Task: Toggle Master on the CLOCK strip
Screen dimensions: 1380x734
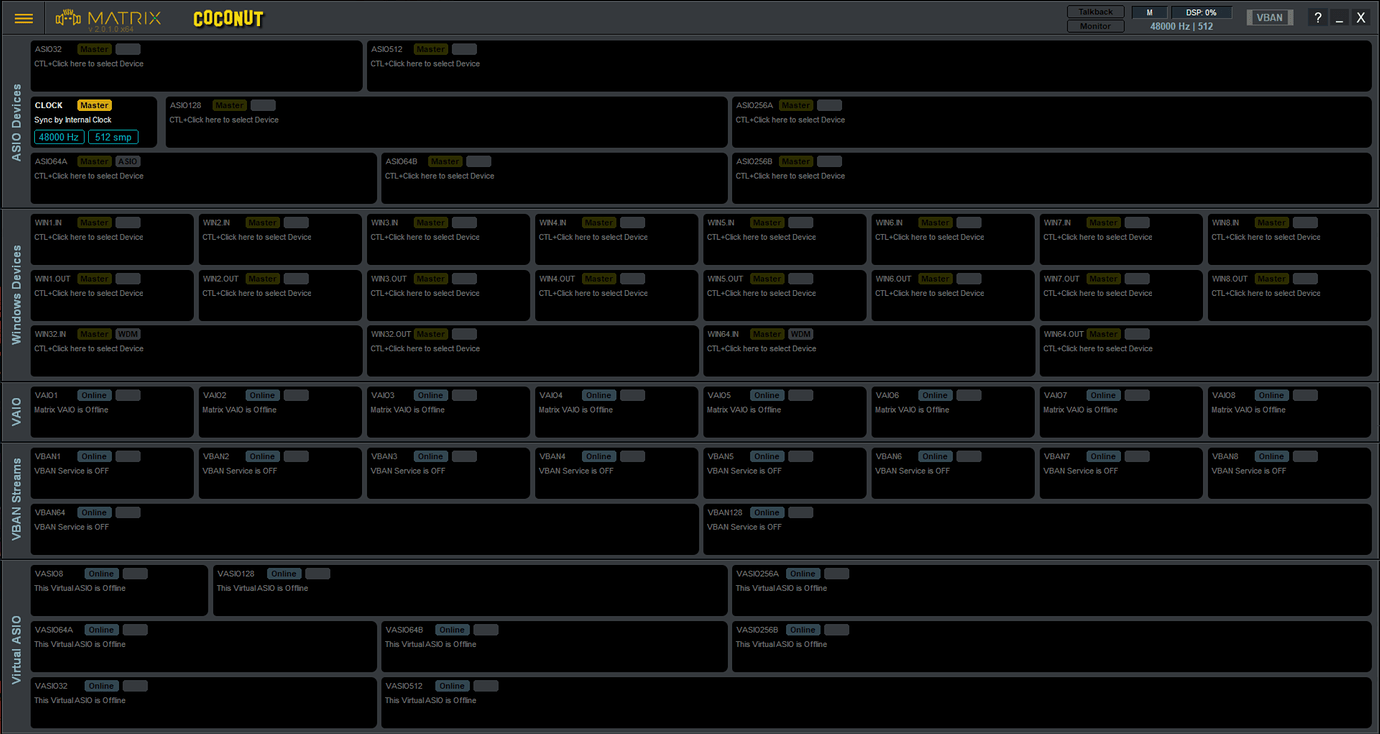Action: click(94, 105)
